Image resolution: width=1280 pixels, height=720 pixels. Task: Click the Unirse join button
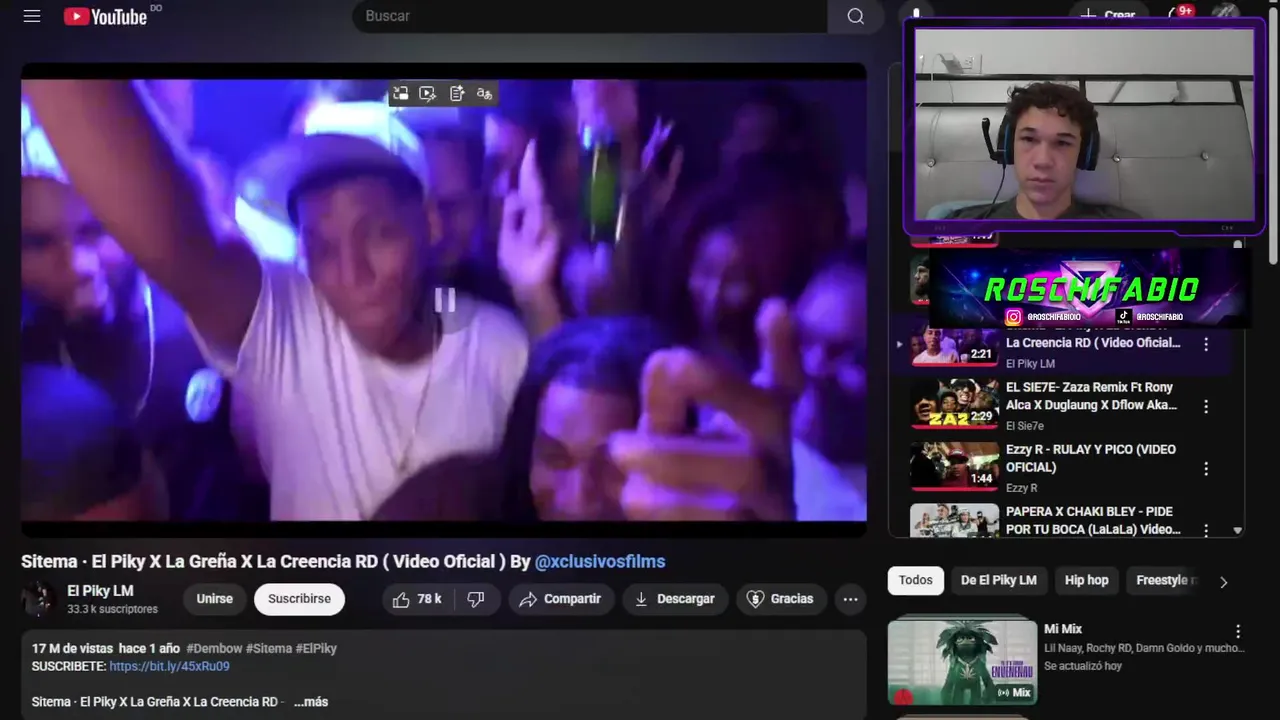214,599
